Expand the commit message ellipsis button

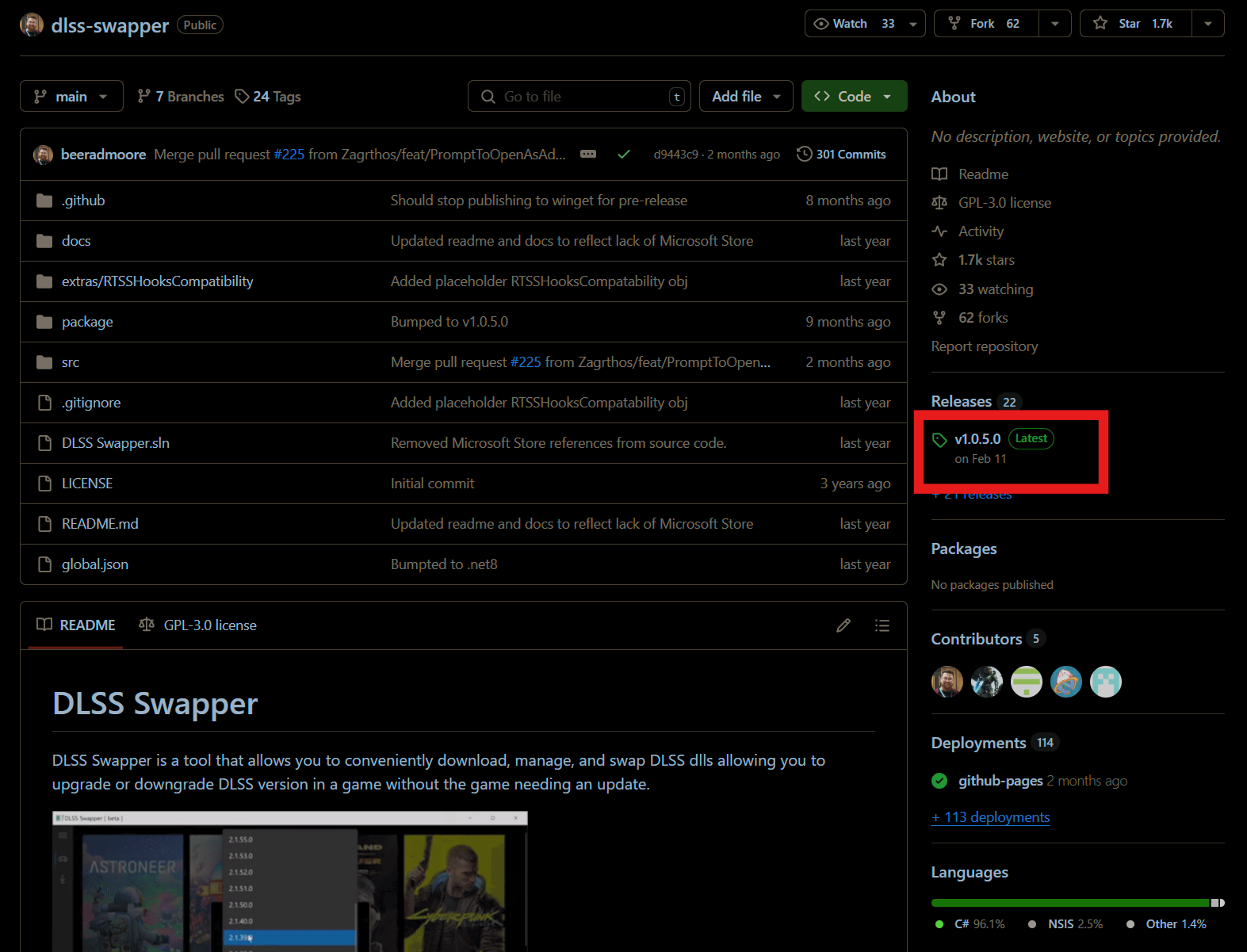588,154
